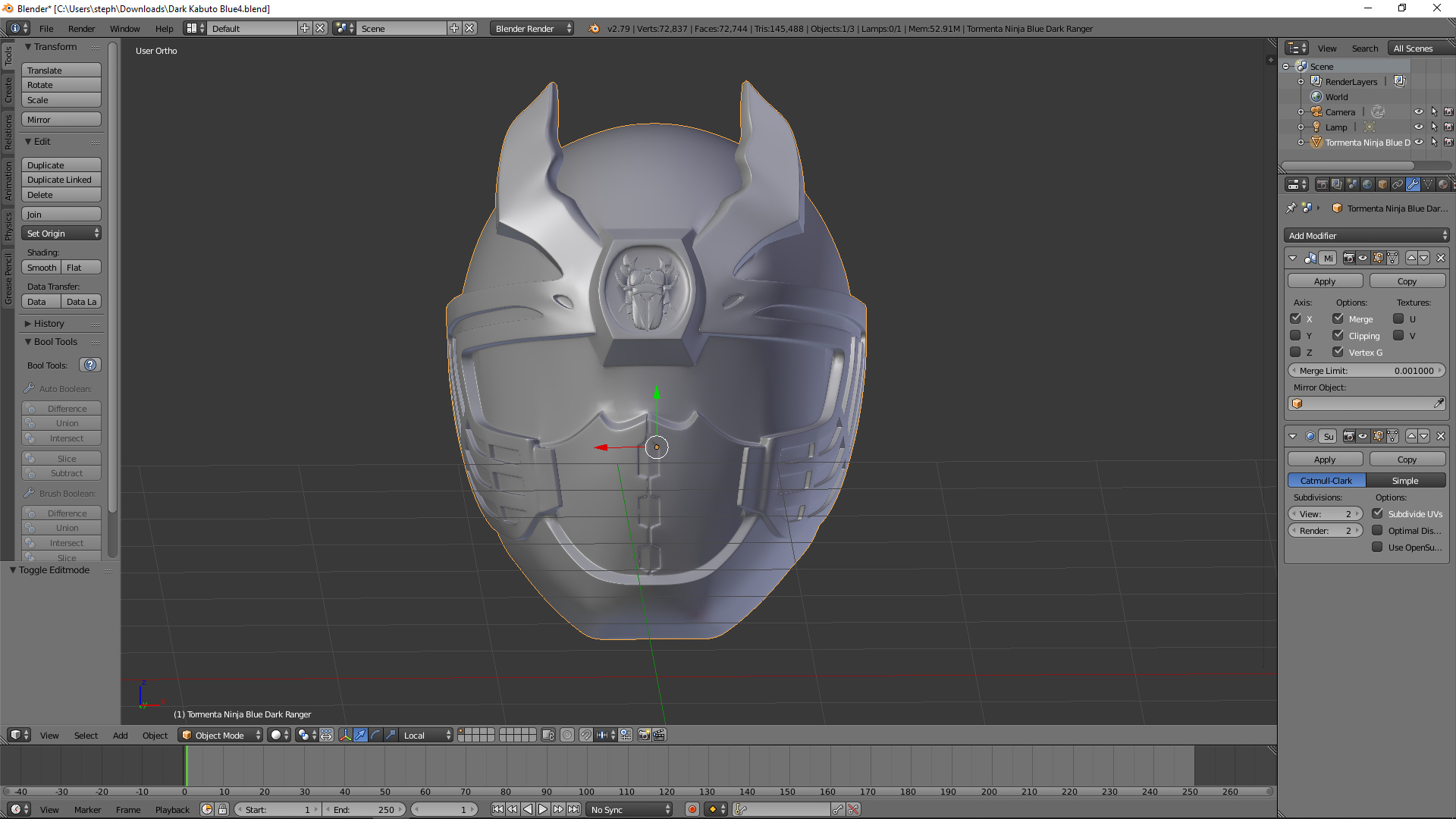Screen dimensions: 1456x819
Task: Open the Render menu in top bar
Action: (x=81, y=29)
